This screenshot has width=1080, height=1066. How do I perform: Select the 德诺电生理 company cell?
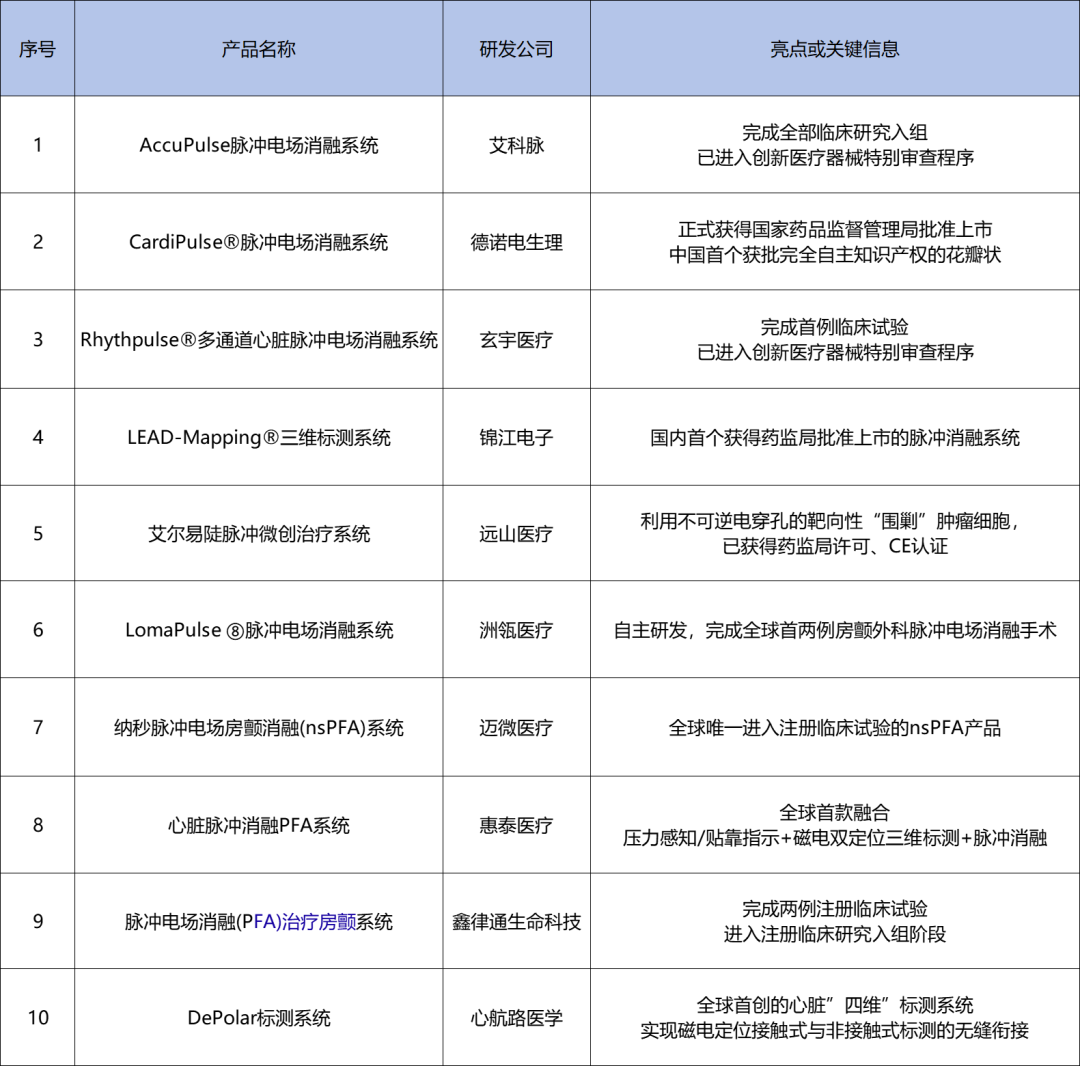click(516, 241)
